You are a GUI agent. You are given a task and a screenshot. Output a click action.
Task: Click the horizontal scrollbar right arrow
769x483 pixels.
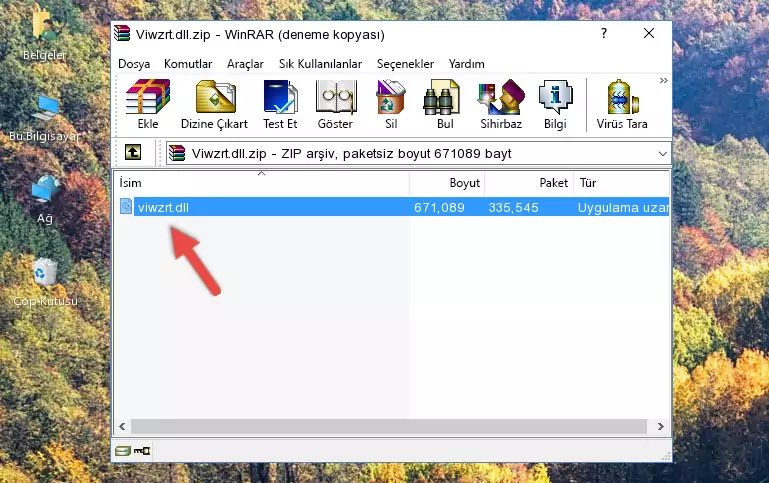pyautogui.click(x=661, y=426)
